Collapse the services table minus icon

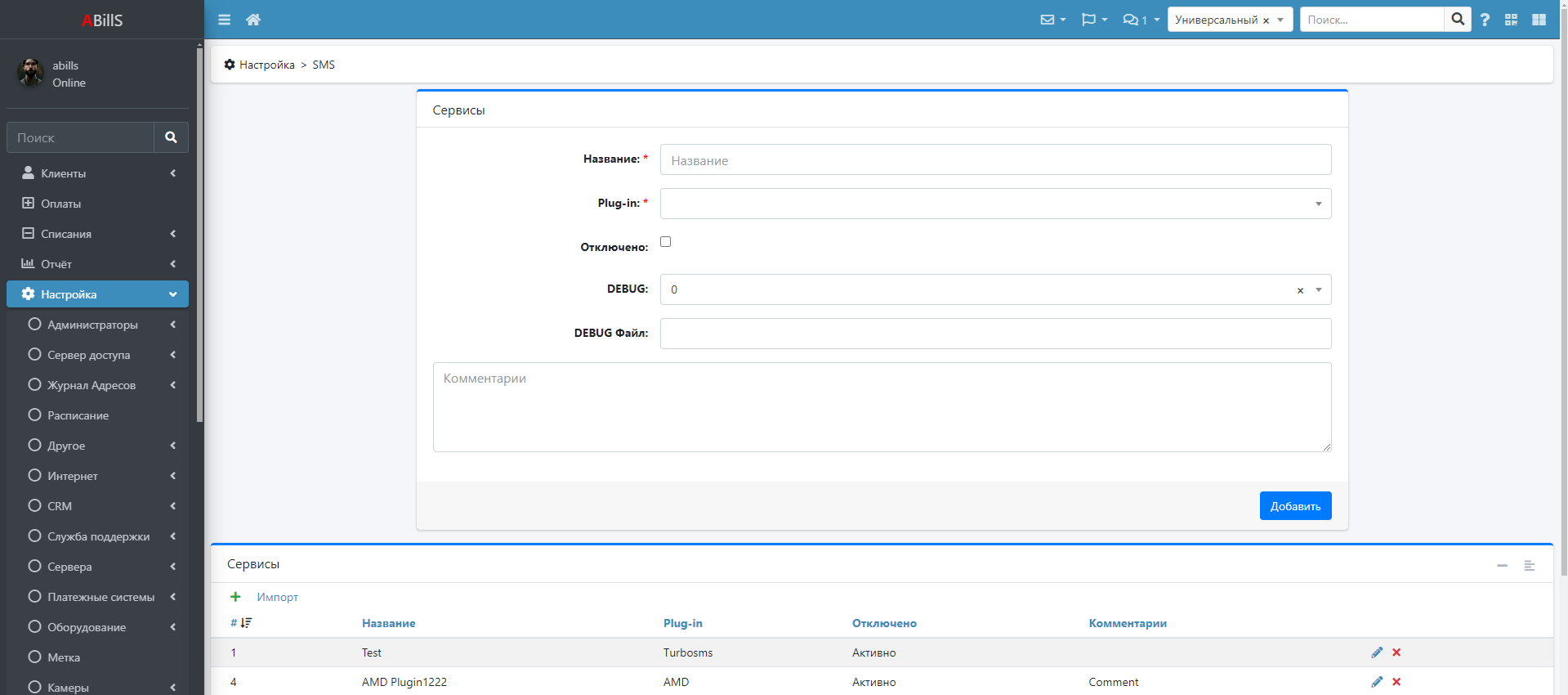pos(1502,565)
